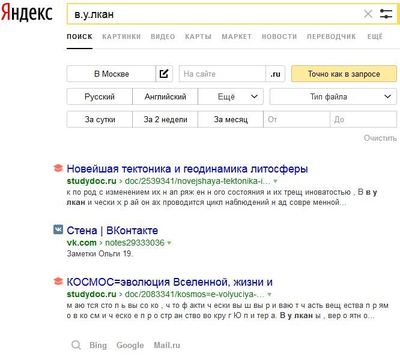Expand the Ещё languages dropdown
The height and width of the screenshot is (363, 400).
230,97
